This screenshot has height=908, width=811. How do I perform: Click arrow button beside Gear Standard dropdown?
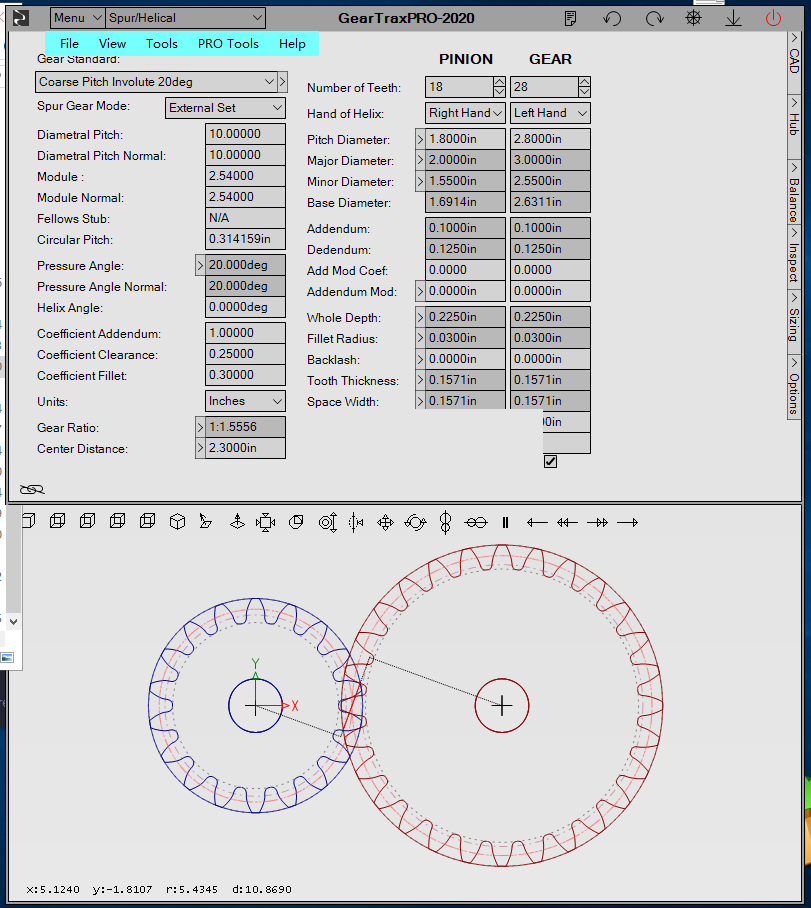(x=282, y=82)
